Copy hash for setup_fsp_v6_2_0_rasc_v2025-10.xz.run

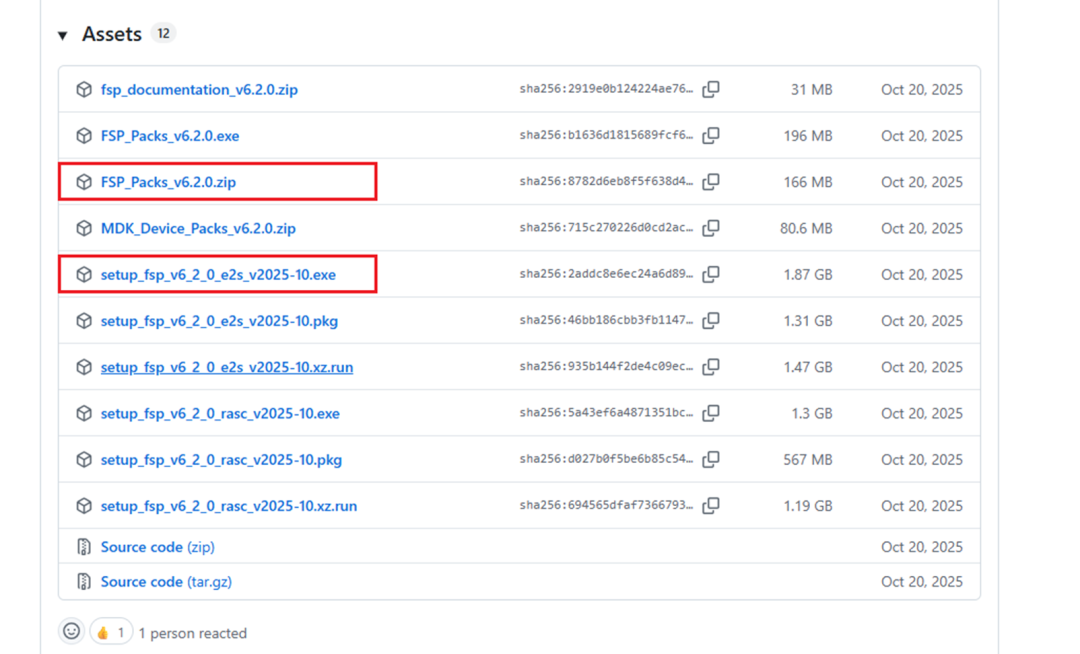tap(711, 506)
